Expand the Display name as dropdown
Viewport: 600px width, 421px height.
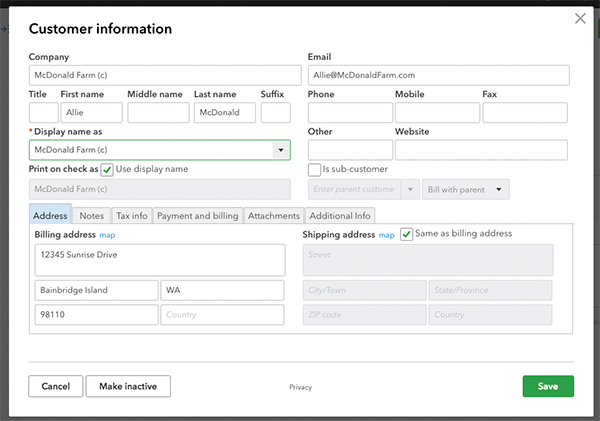[281, 150]
